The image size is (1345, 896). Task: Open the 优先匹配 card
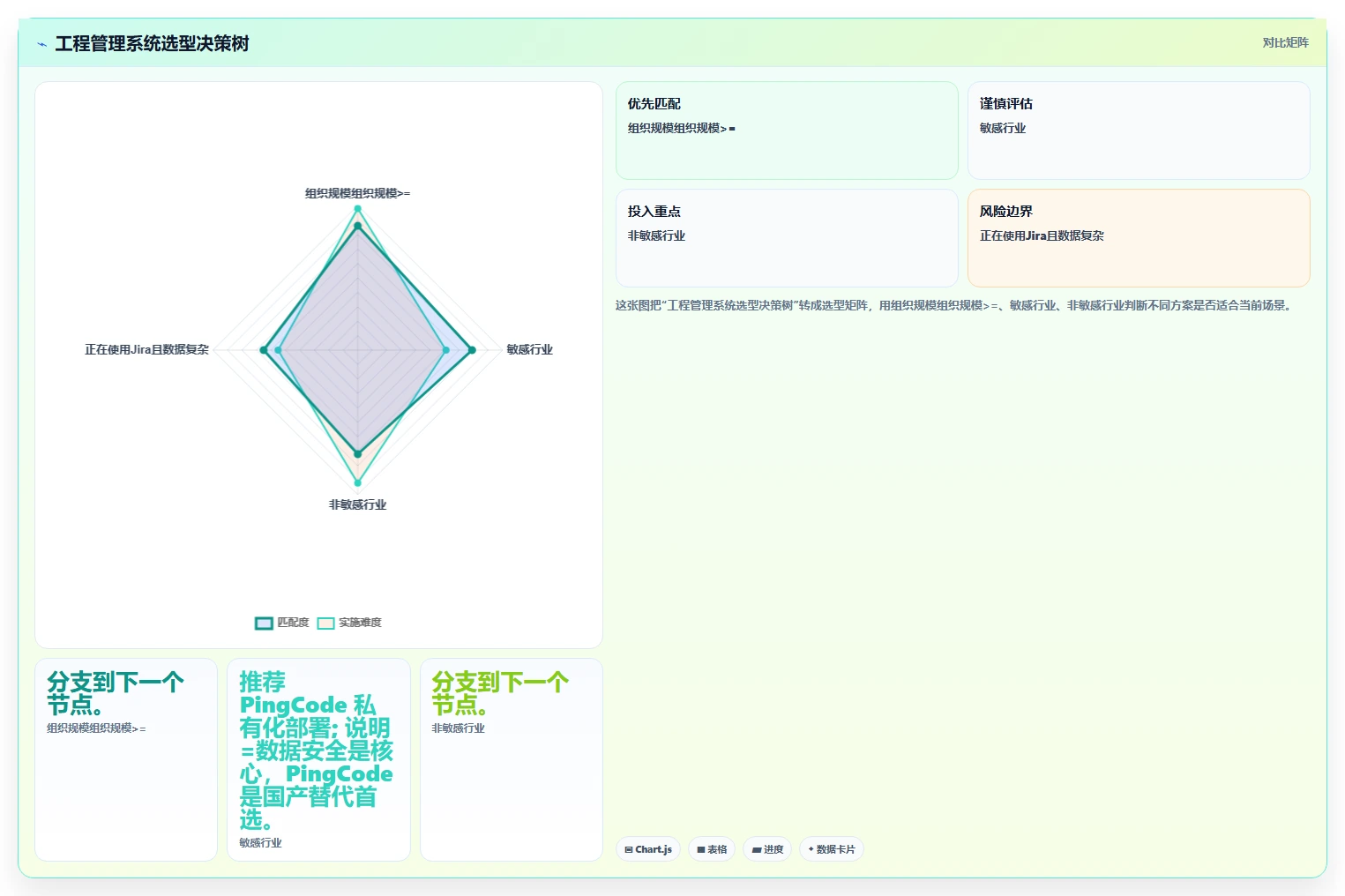787,131
